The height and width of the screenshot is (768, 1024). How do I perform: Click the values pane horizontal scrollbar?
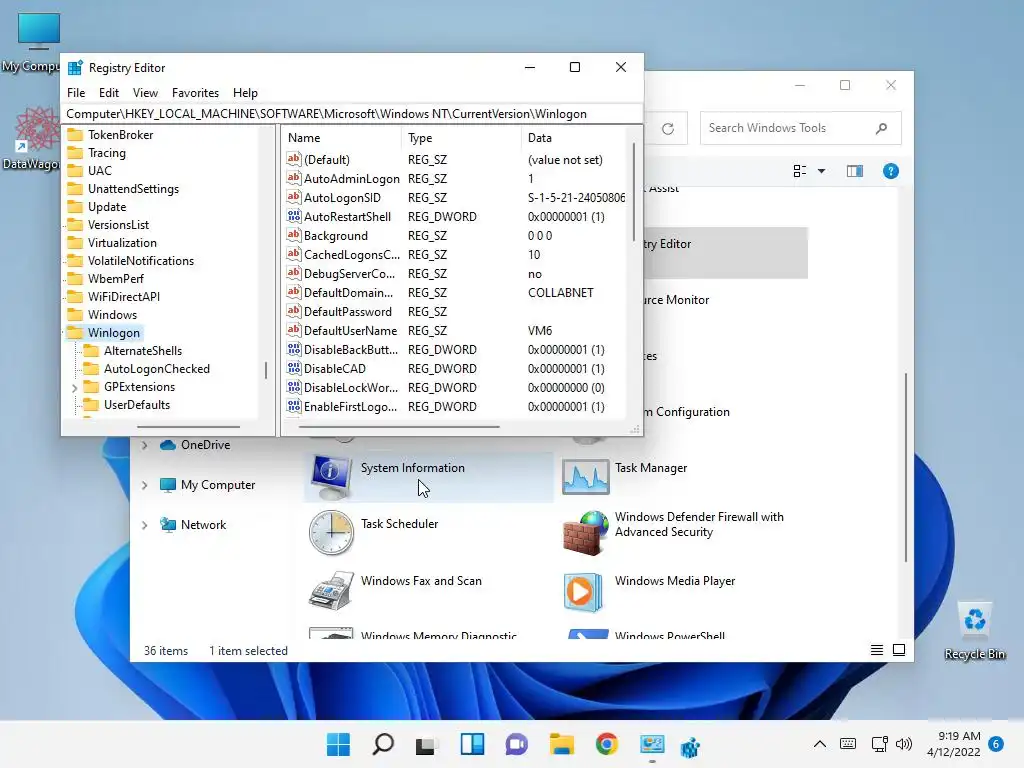399,427
